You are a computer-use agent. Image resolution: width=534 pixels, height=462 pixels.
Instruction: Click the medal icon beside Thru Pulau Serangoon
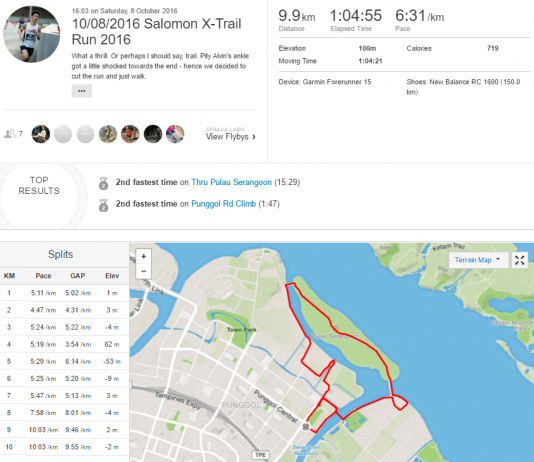pos(104,183)
